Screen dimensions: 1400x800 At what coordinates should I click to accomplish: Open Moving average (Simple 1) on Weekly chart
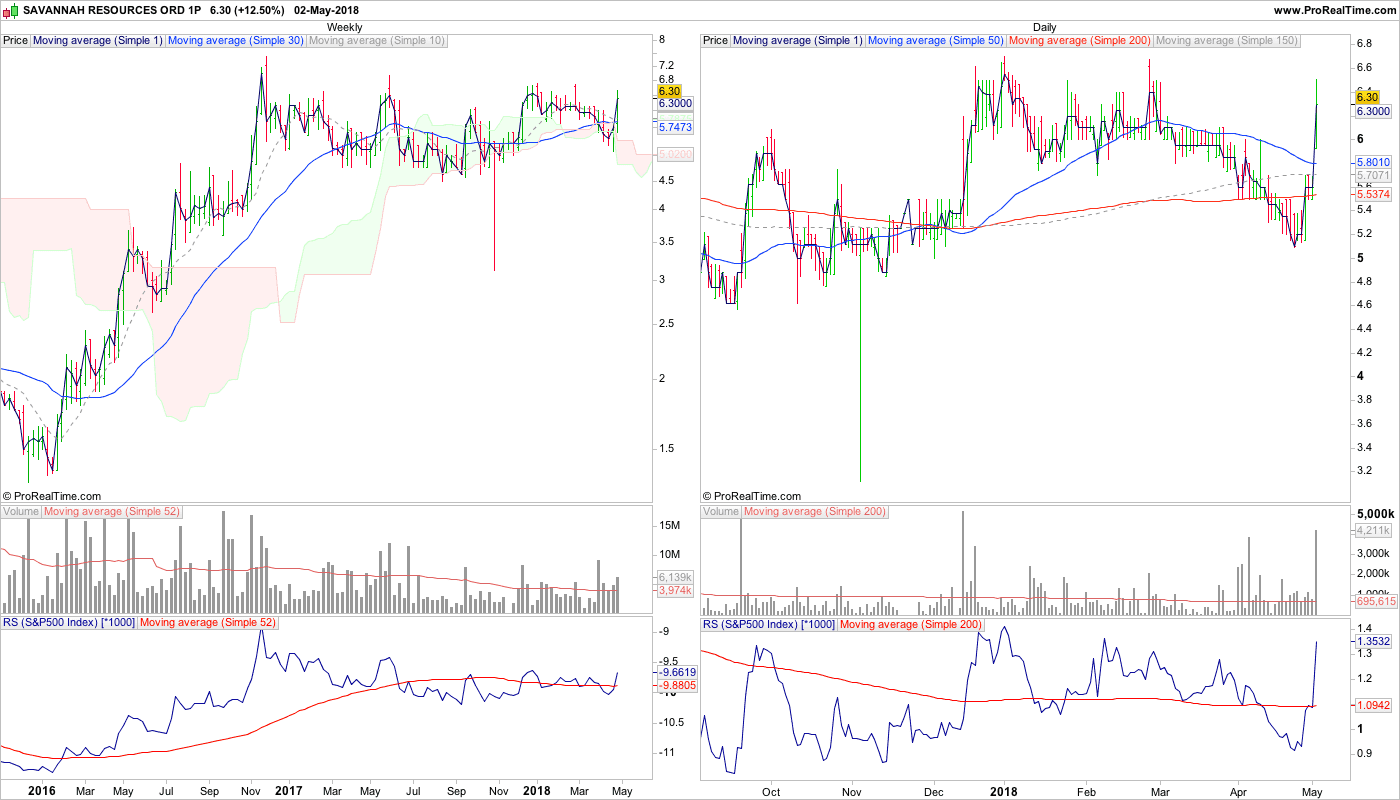tap(98, 41)
